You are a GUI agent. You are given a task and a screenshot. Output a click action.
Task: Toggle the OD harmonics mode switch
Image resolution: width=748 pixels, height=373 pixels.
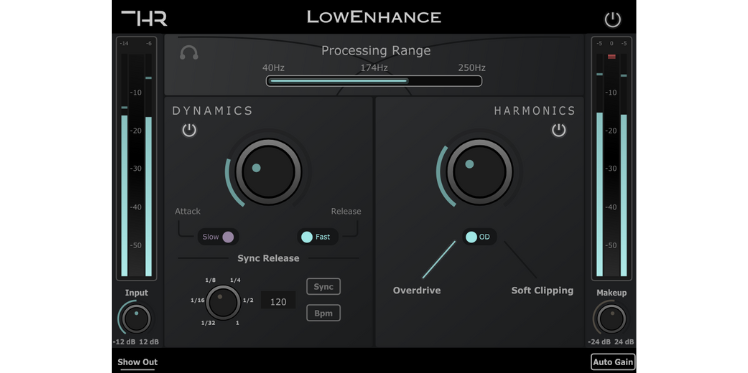coord(479,237)
